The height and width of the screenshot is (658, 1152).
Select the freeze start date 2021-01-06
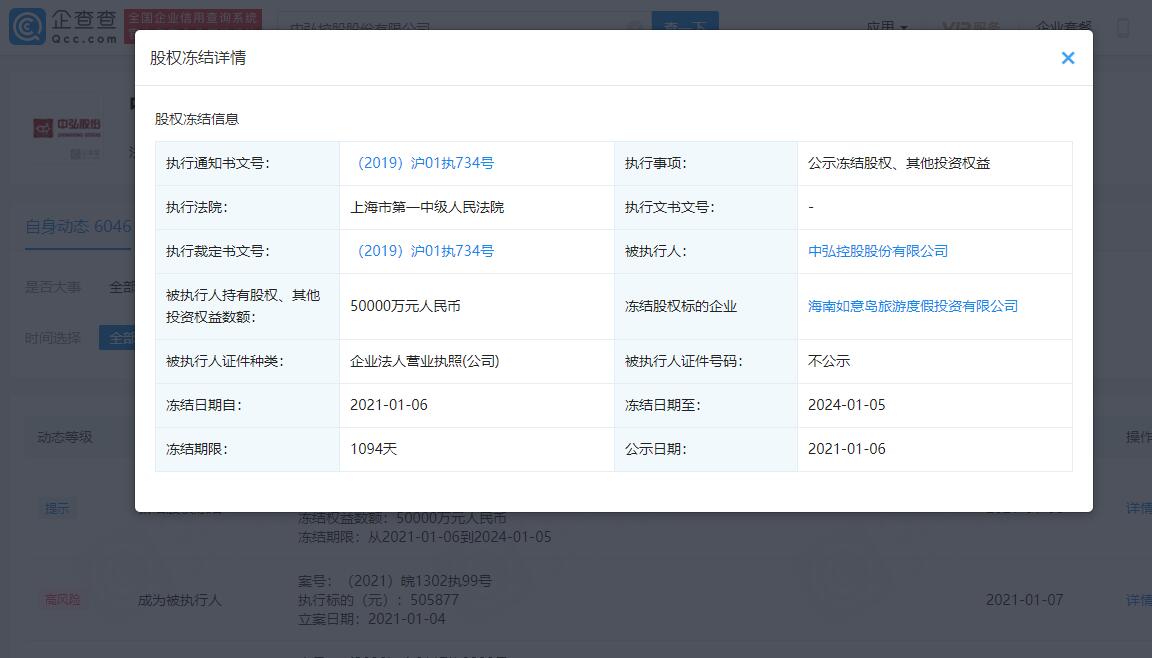(389, 405)
